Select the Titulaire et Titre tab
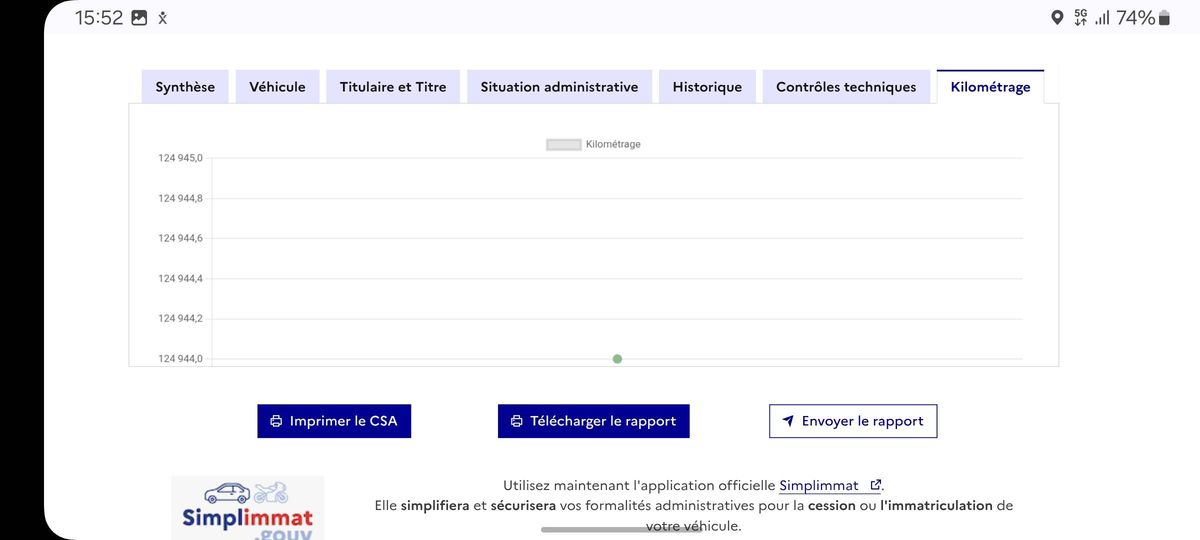The width and height of the screenshot is (1200, 540). pyautogui.click(x=393, y=87)
